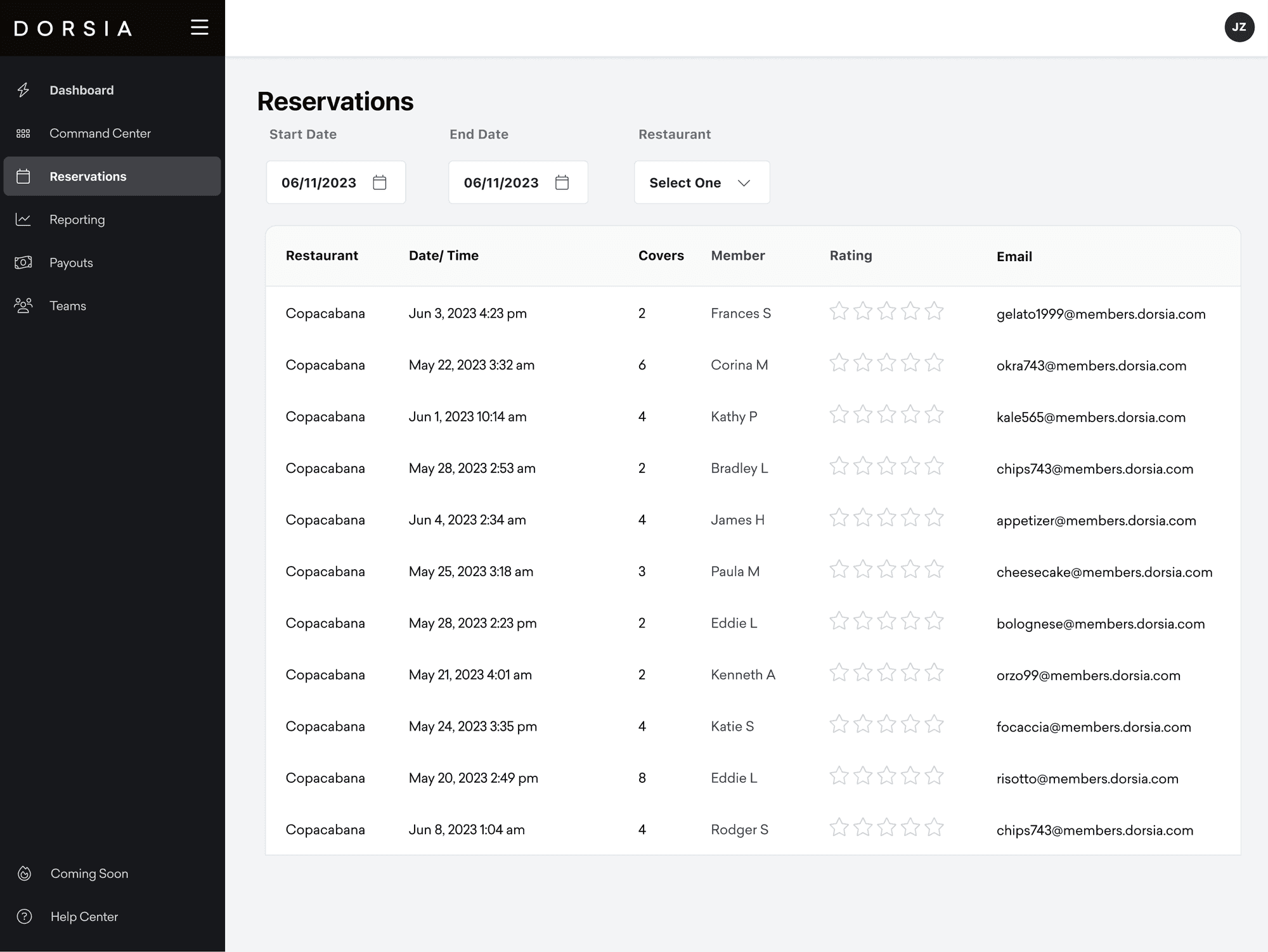Image resolution: width=1268 pixels, height=952 pixels.
Task: Click the Help Center question mark icon
Action: [x=24, y=917]
